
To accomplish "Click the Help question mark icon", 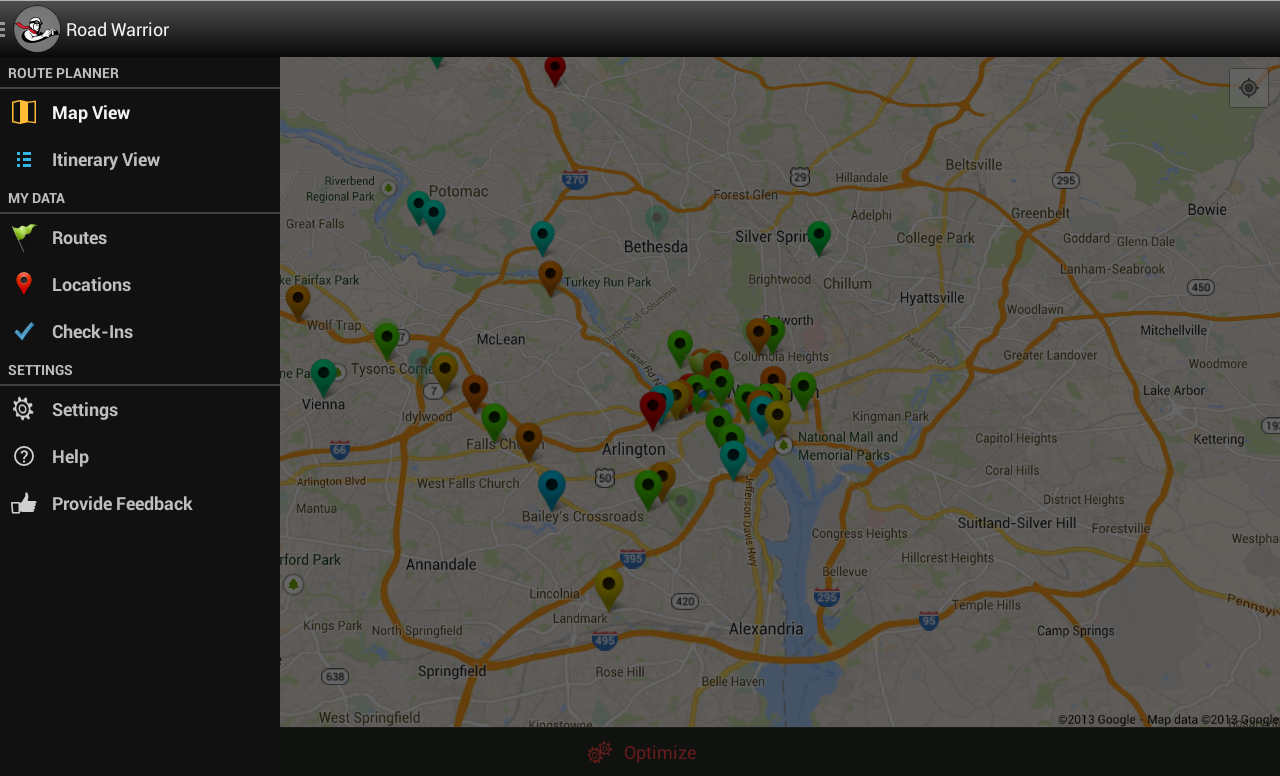I will point(22,456).
